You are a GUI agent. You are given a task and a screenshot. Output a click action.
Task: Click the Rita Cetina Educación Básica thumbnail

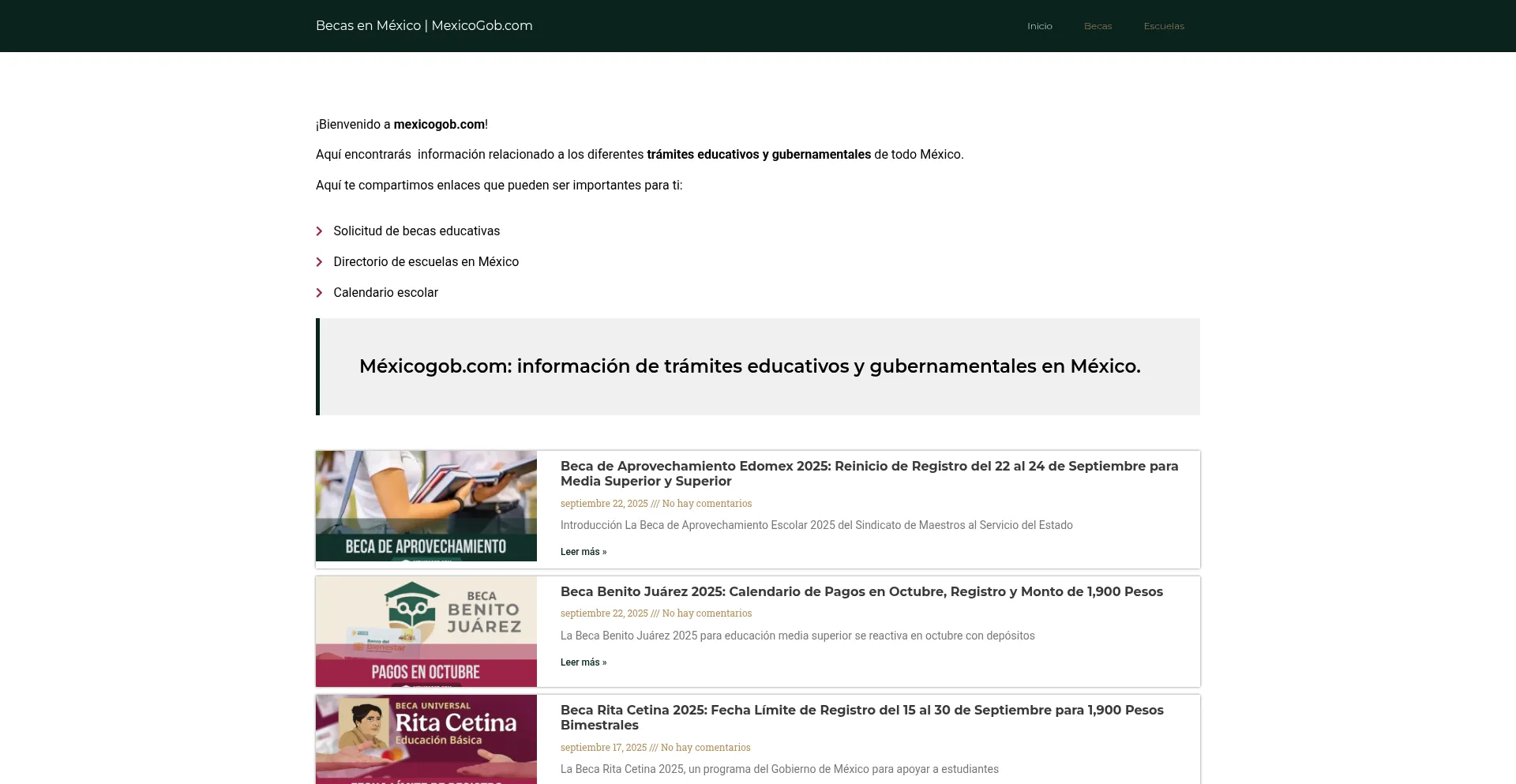(426, 739)
